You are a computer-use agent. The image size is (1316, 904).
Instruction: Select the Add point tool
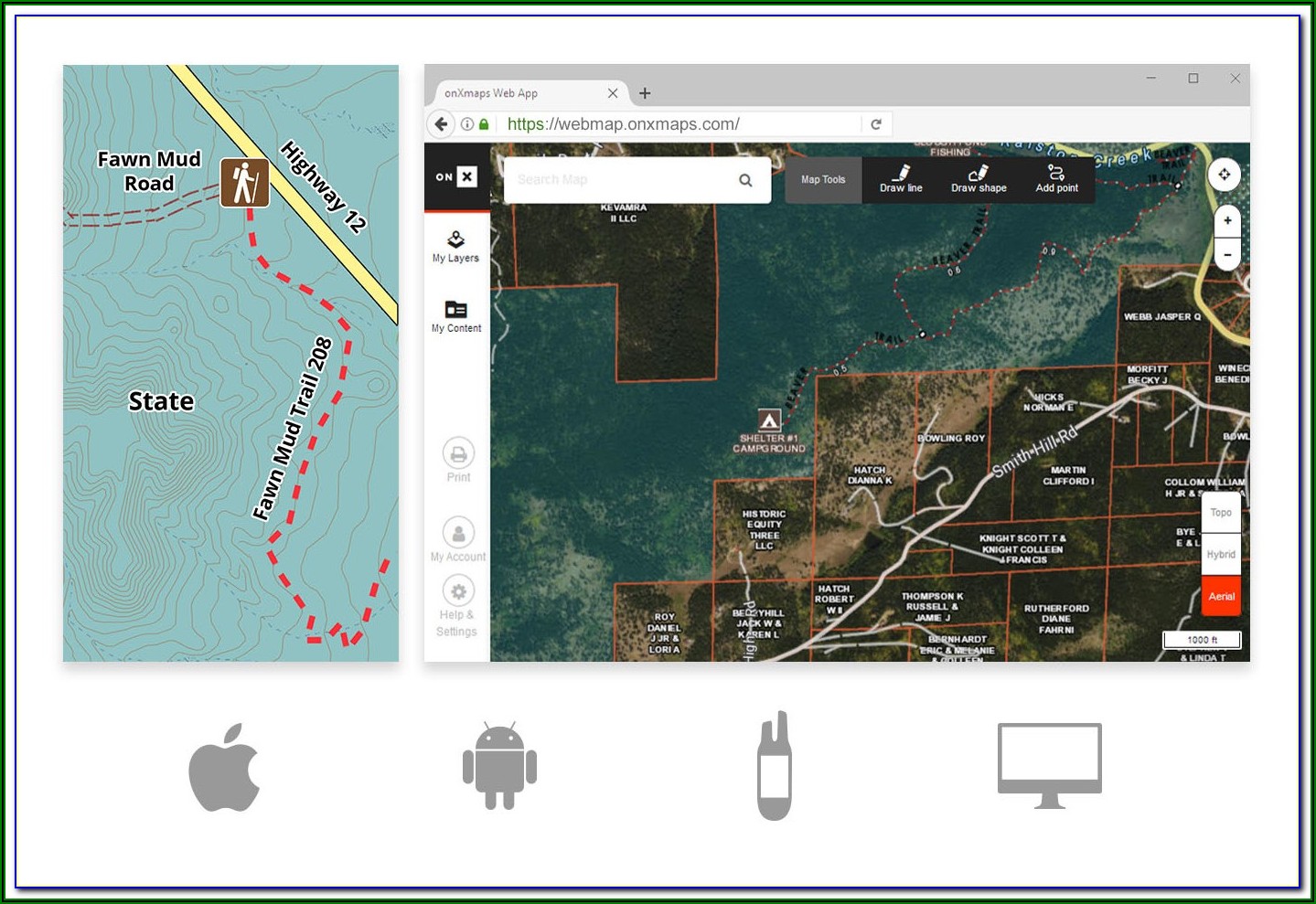[1056, 178]
